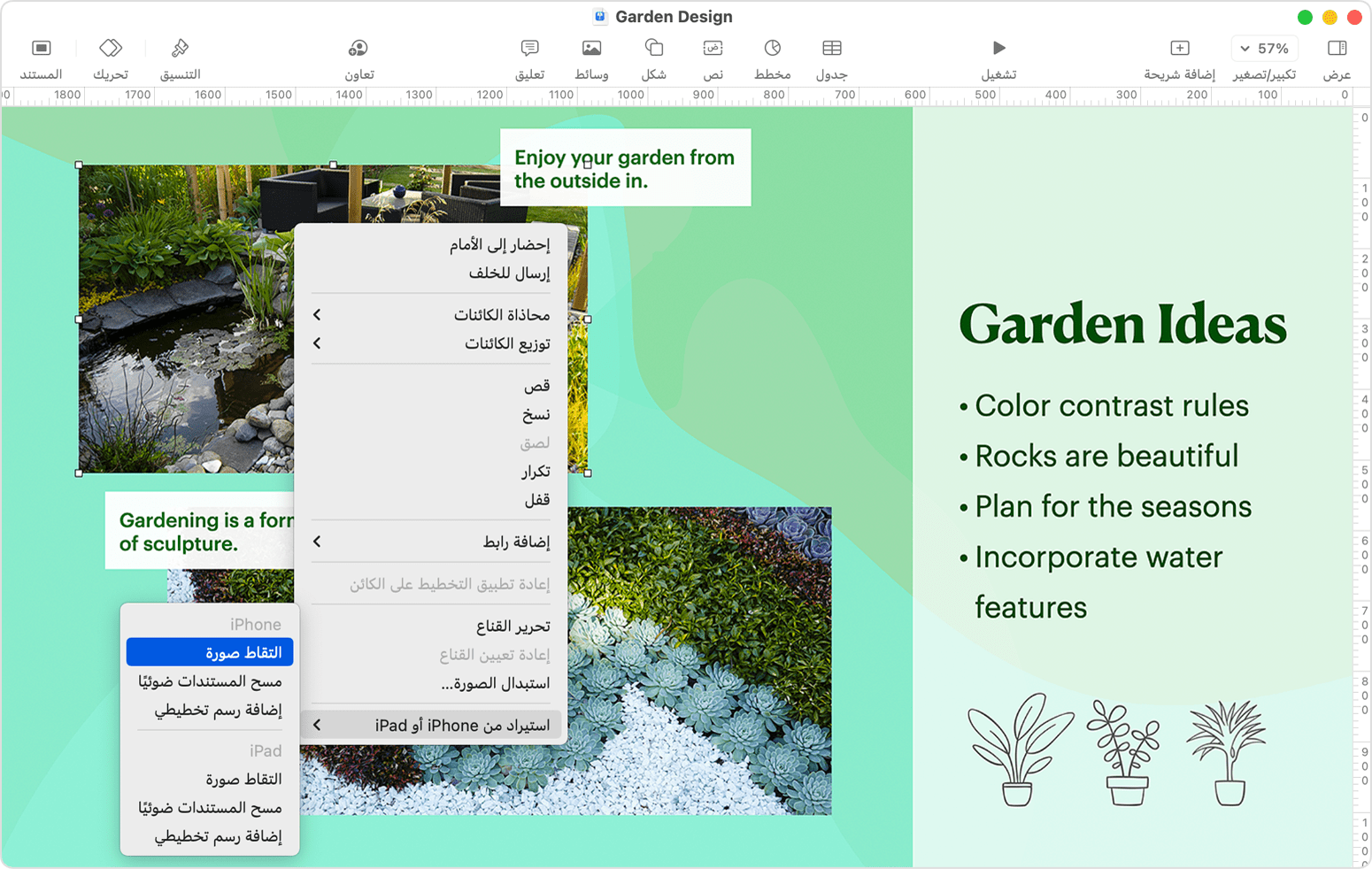
Task: Click the Garden Ideas title text
Action: coord(1122,324)
